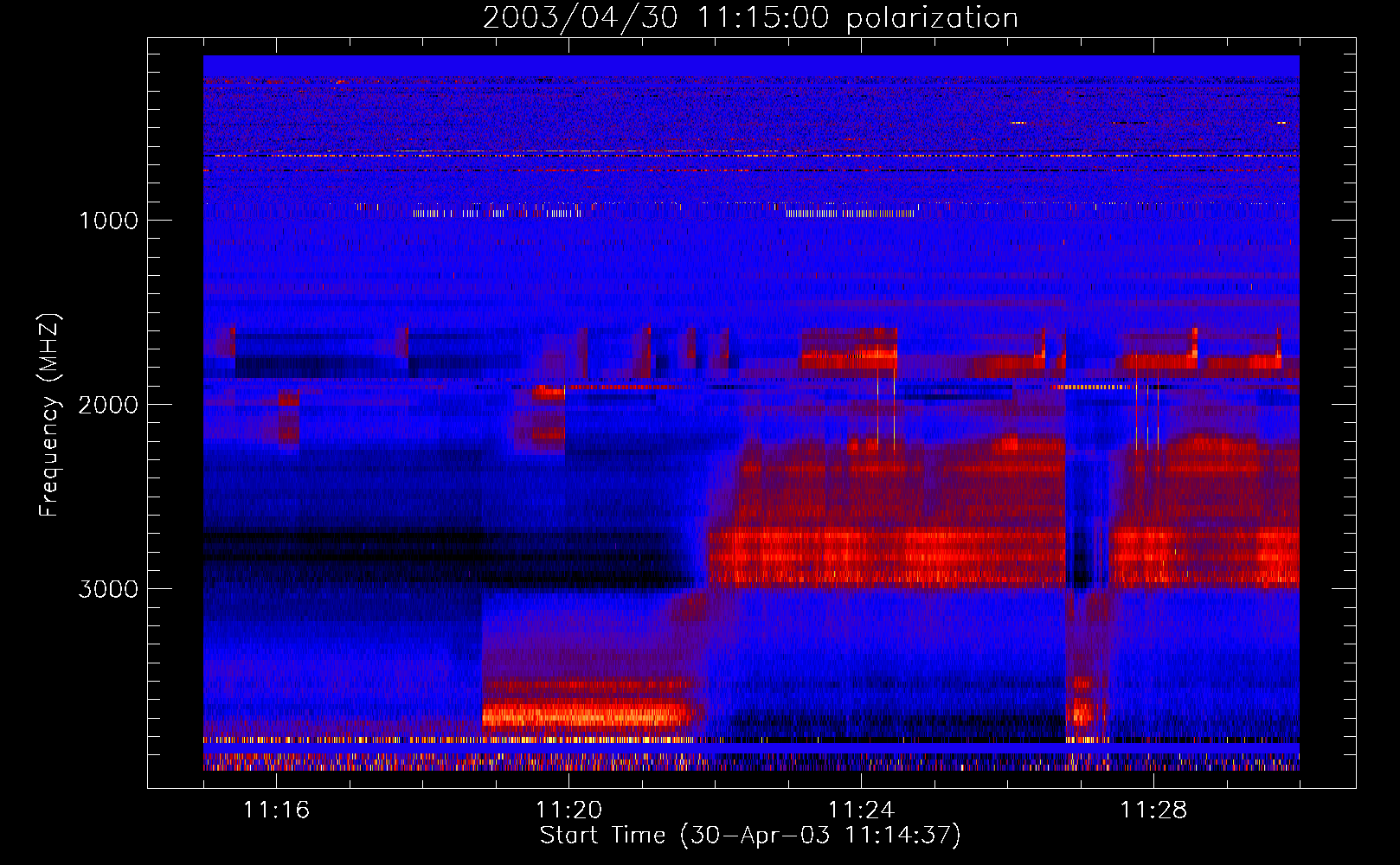Click the 2000 frequency tick label
Screen dimensions: 1400x865
click(x=108, y=405)
